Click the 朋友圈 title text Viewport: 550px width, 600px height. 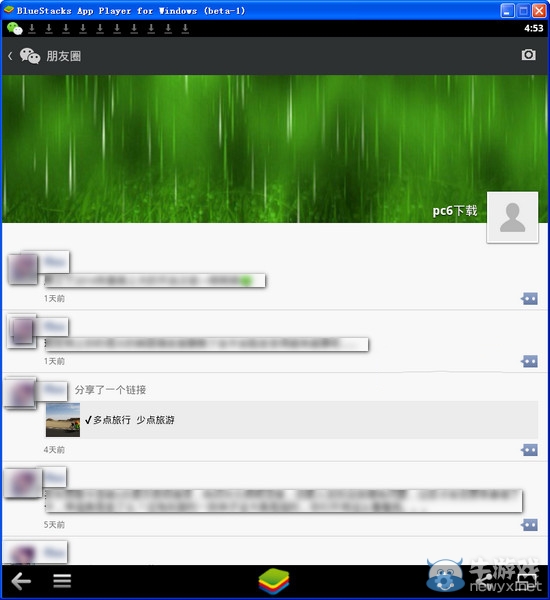[x=64, y=56]
